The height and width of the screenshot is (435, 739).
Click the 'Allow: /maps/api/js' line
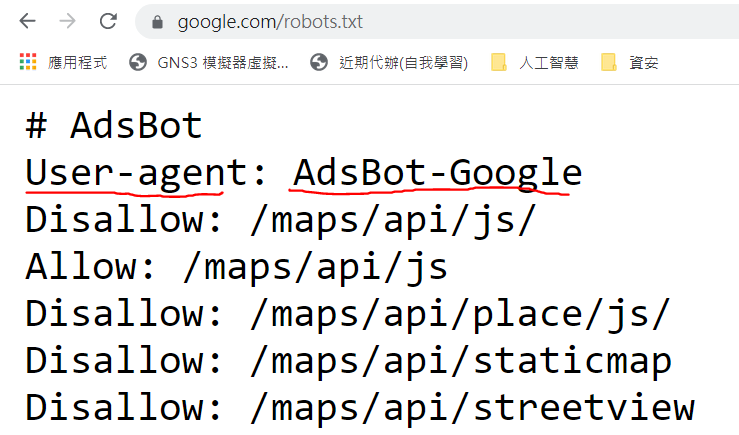[x=237, y=268]
